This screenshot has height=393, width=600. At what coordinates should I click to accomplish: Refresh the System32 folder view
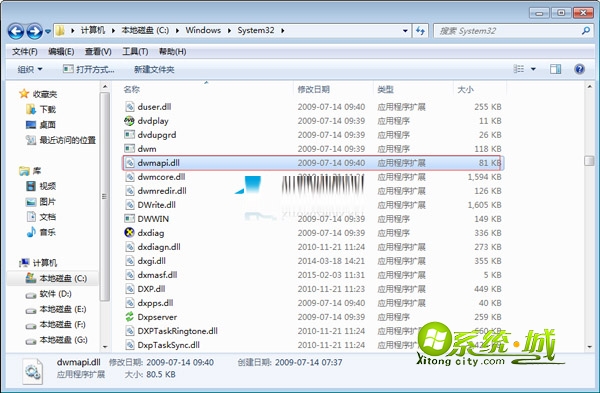coord(420,31)
